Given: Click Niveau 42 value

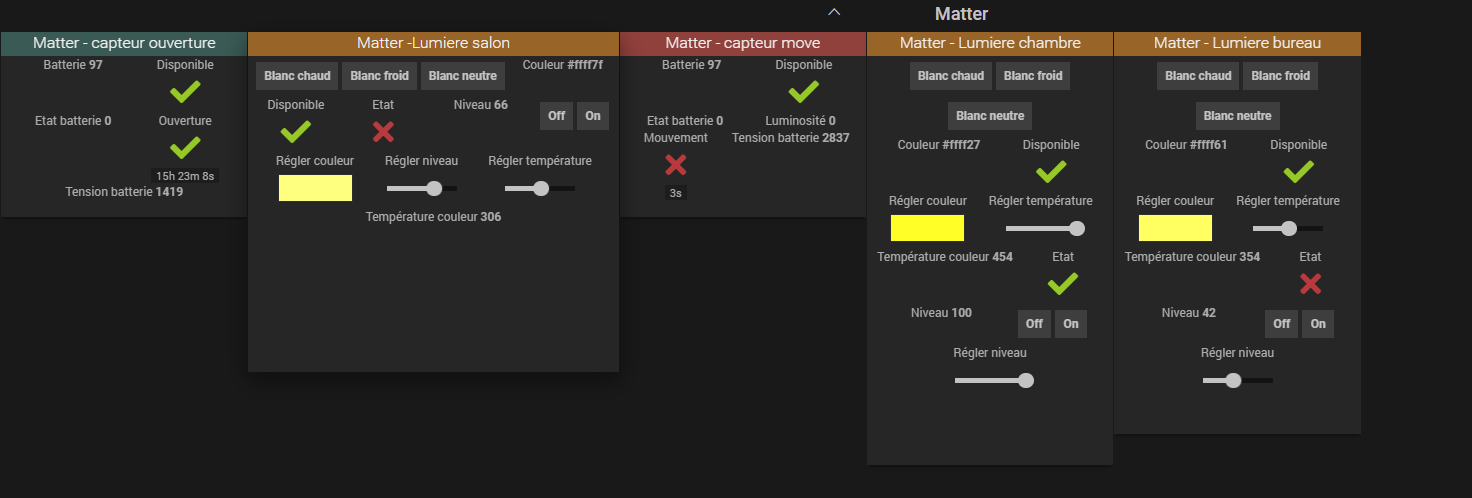Looking at the screenshot, I should click(x=1189, y=313).
